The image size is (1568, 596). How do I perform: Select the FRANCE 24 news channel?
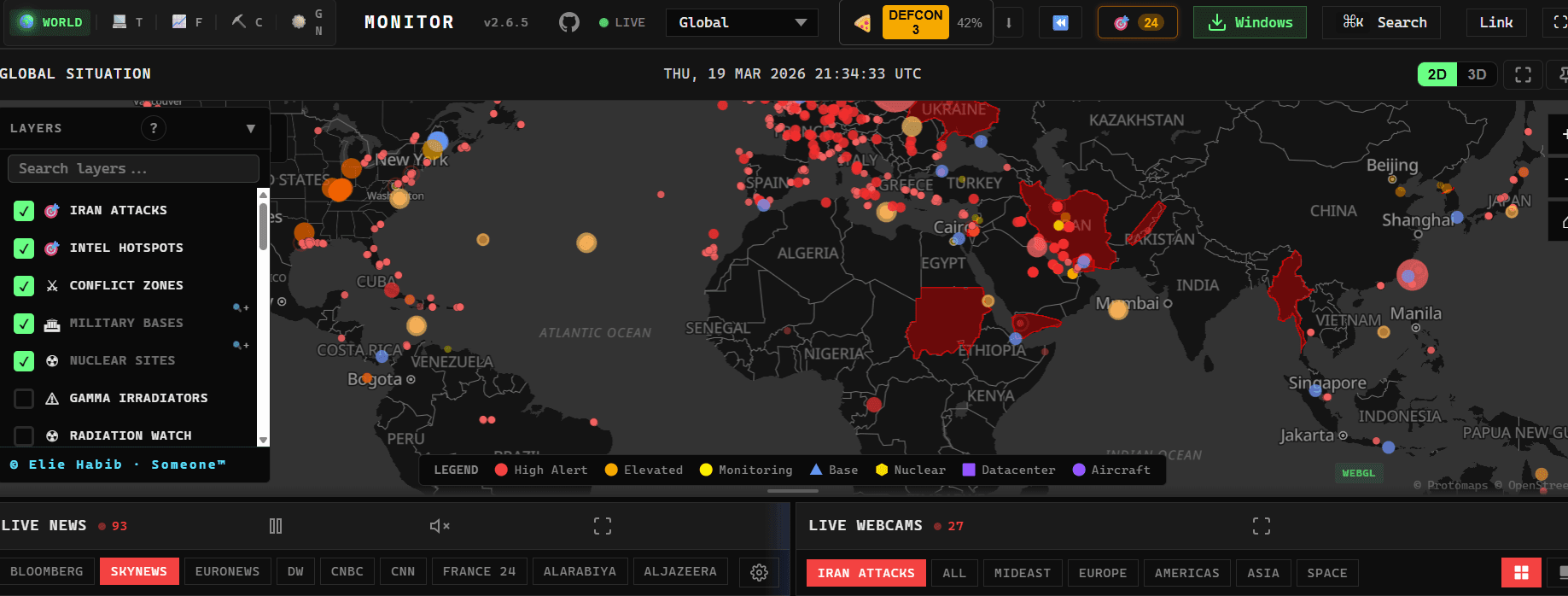(479, 571)
